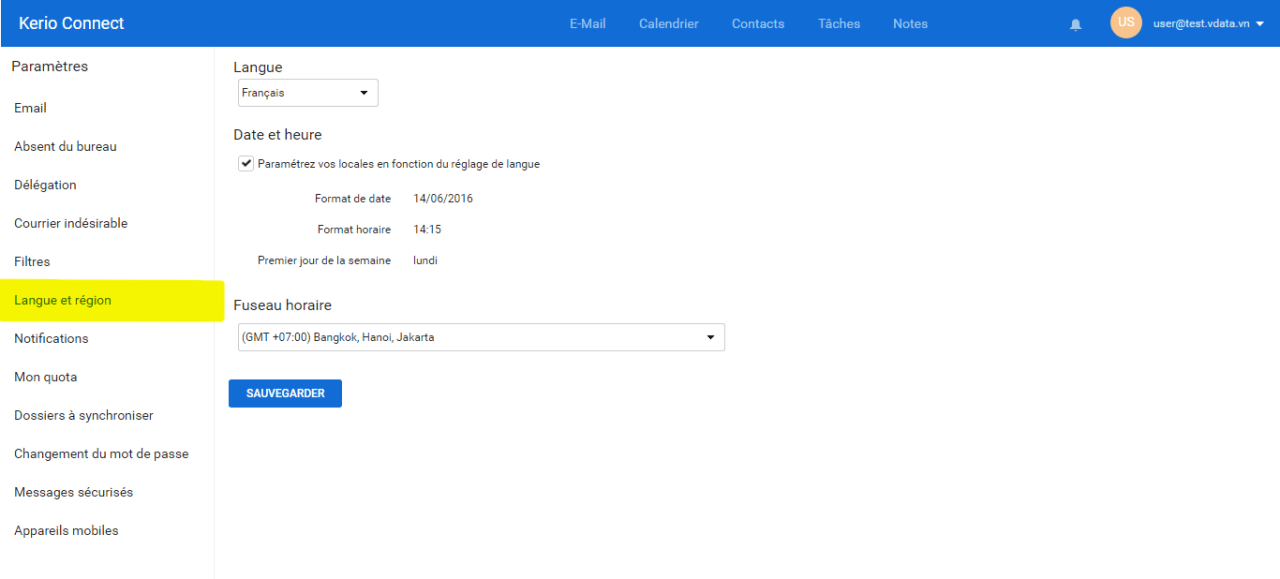Image resolution: width=1280 pixels, height=579 pixels.
Task: Uncheck the locale by language checkbox
Action: click(246, 164)
